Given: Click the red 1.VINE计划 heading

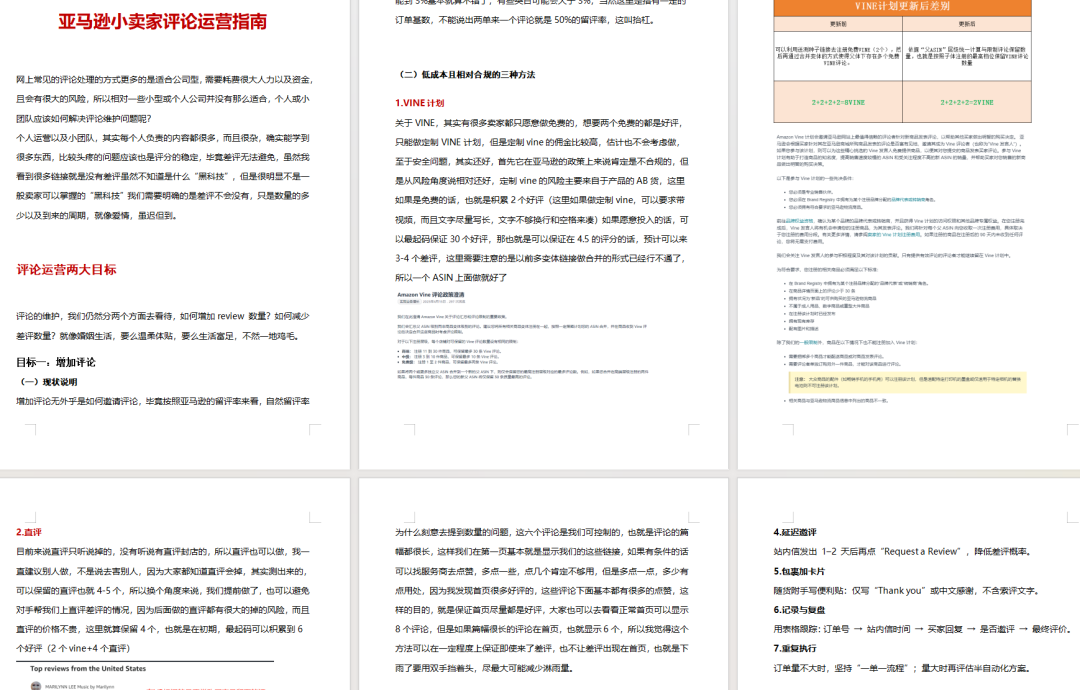Looking at the screenshot, I should click(420, 103).
